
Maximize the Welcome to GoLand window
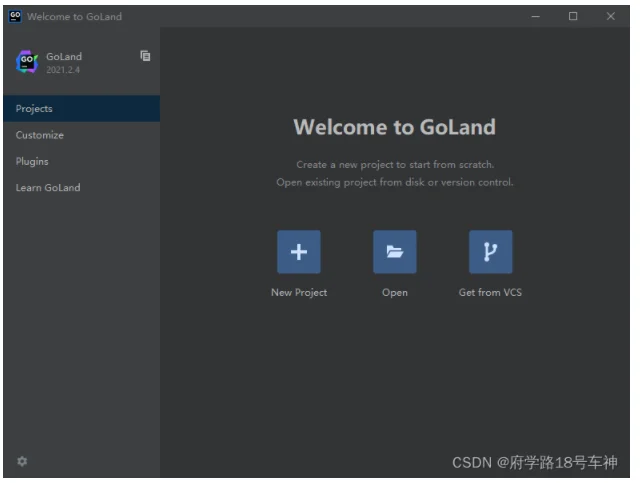pos(573,16)
